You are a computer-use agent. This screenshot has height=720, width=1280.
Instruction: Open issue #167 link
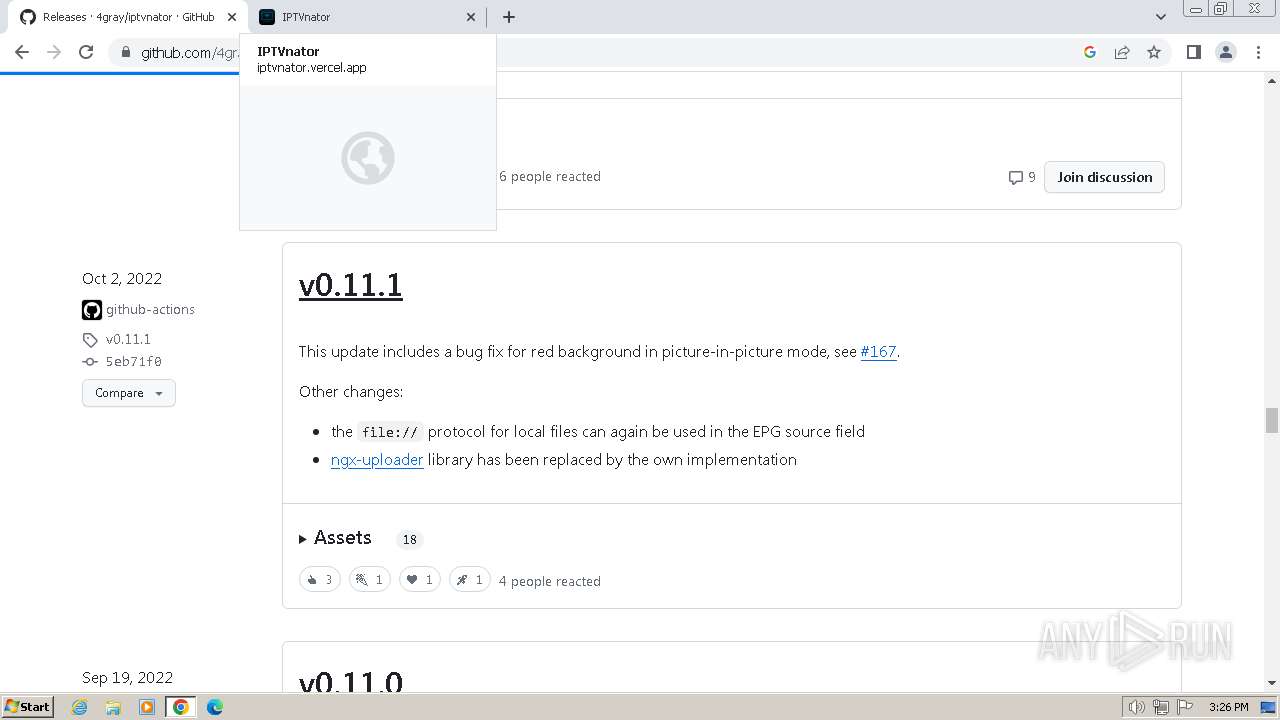tap(878, 352)
